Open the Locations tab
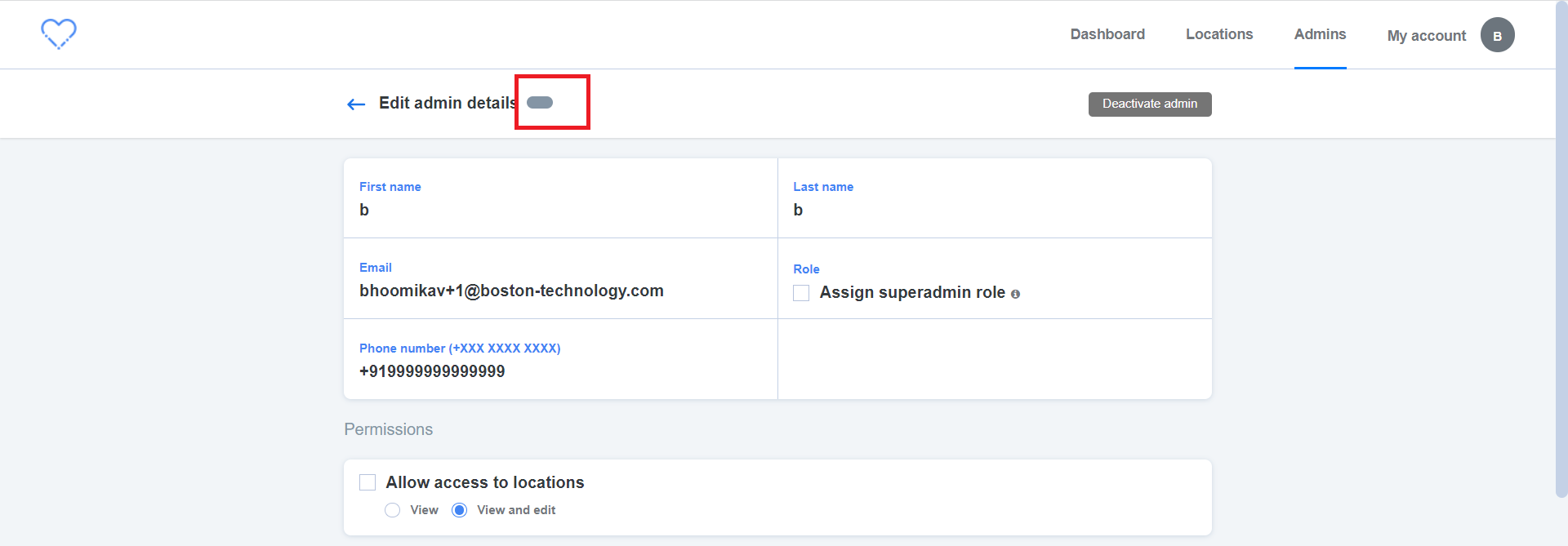This screenshot has height=546, width=1568. click(1219, 34)
